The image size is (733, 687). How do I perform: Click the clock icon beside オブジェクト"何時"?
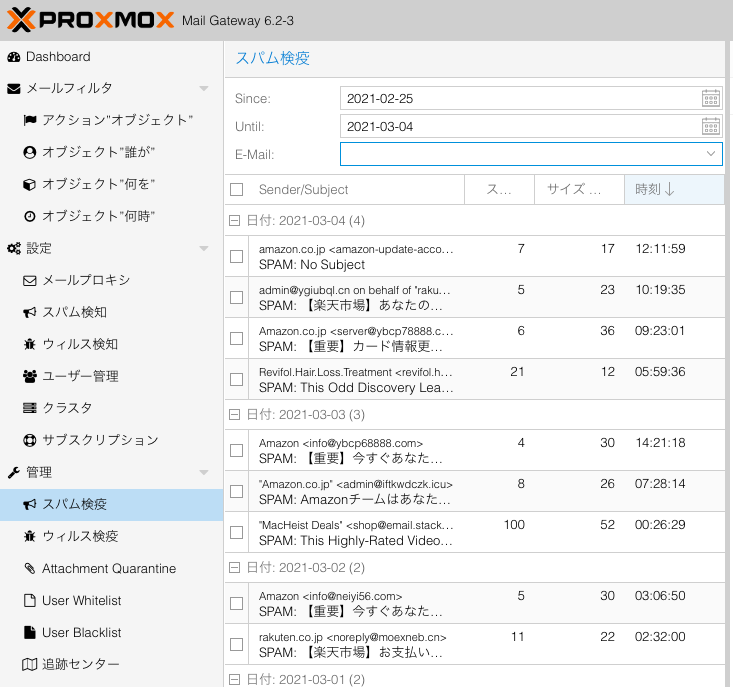coord(30,216)
